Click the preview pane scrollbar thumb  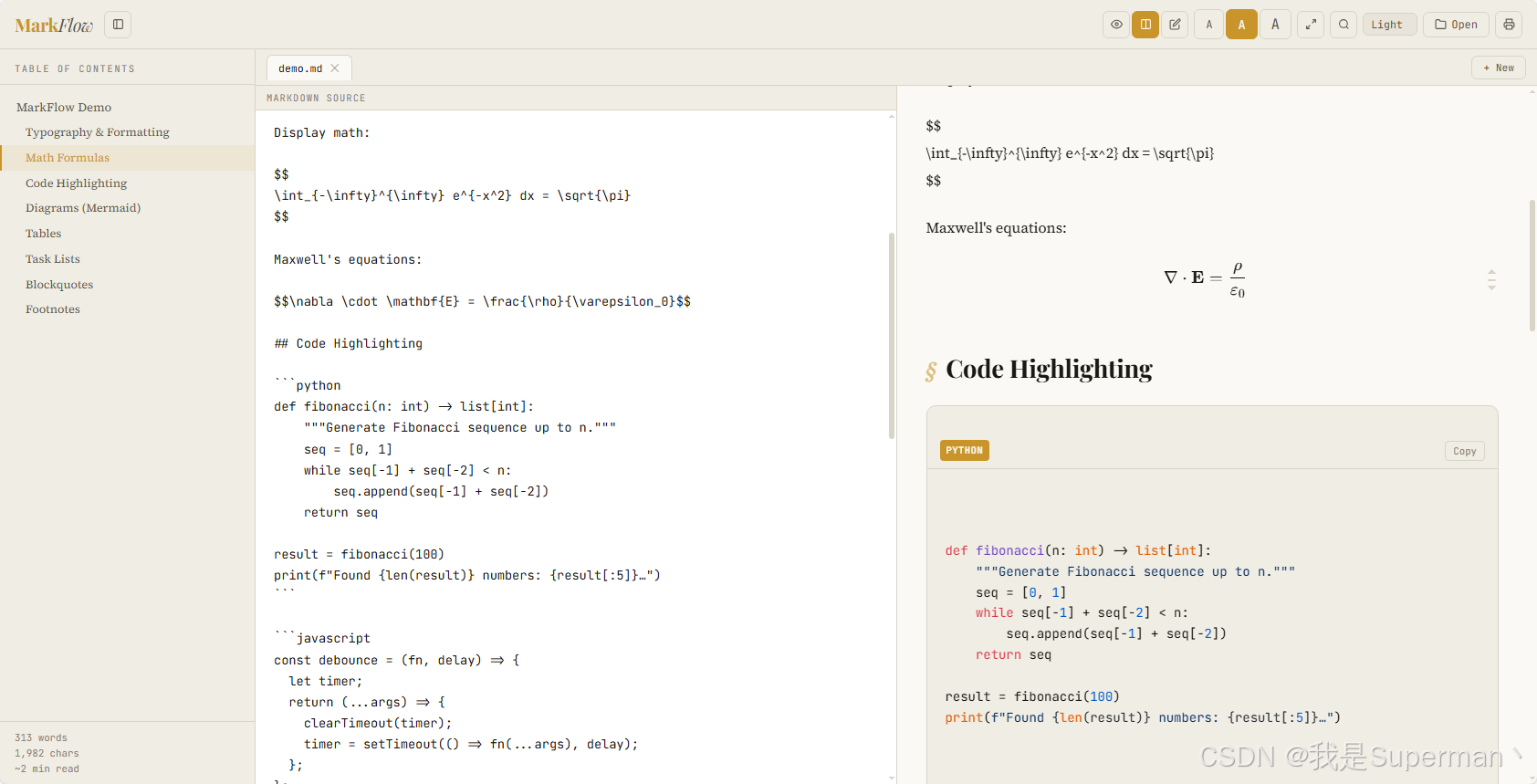[x=1532, y=265]
